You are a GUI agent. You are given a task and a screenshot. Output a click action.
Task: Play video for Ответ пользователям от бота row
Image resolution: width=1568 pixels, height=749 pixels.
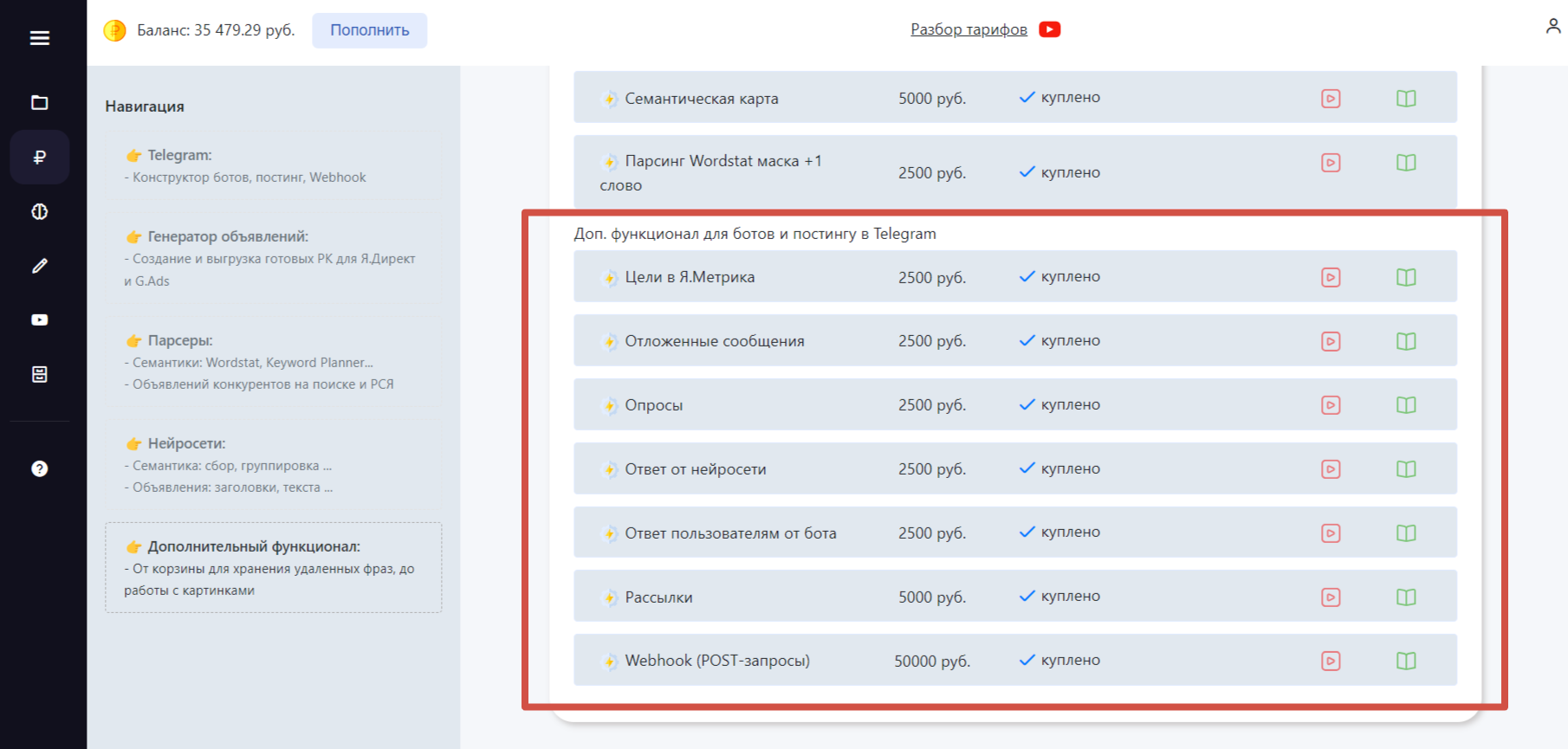point(1331,533)
